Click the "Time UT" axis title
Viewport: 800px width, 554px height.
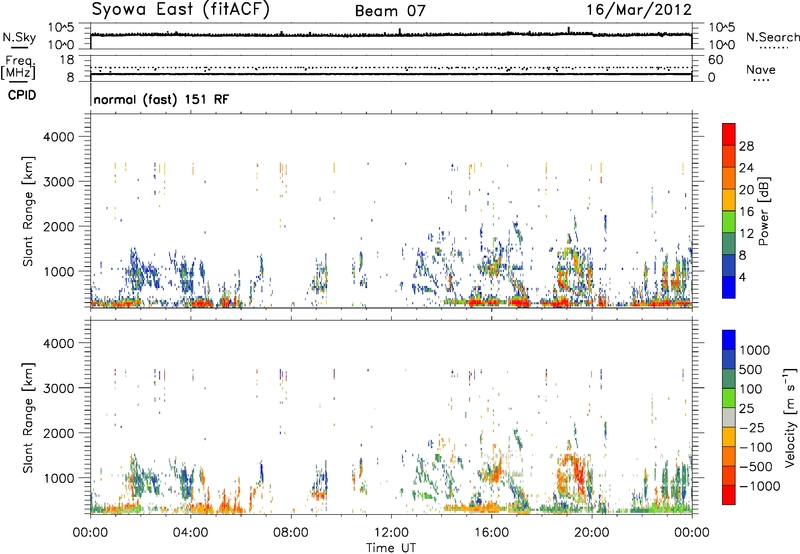(x=391, y=547)
